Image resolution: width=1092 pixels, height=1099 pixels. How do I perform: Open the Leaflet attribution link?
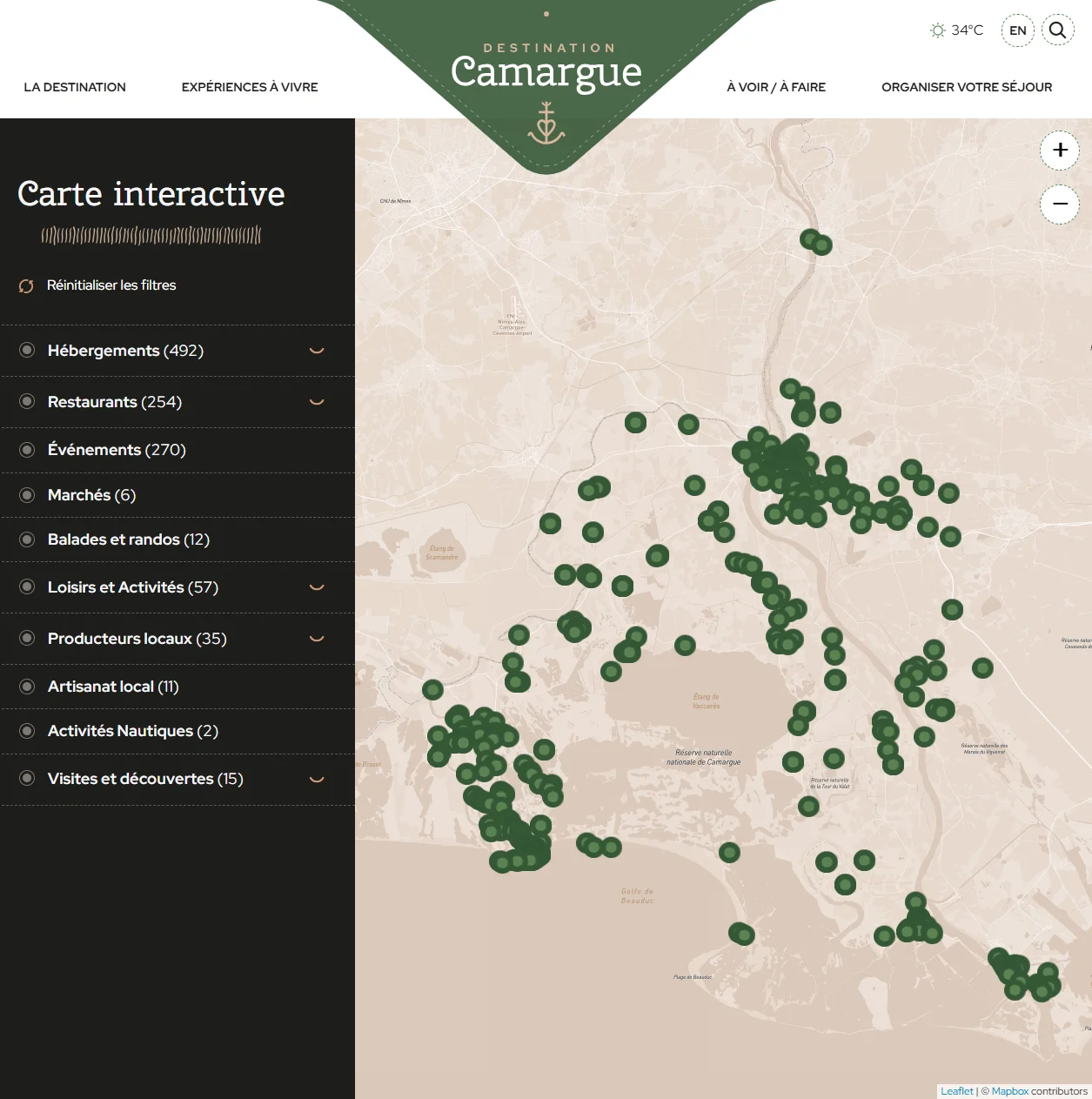tap(957, 1091)
